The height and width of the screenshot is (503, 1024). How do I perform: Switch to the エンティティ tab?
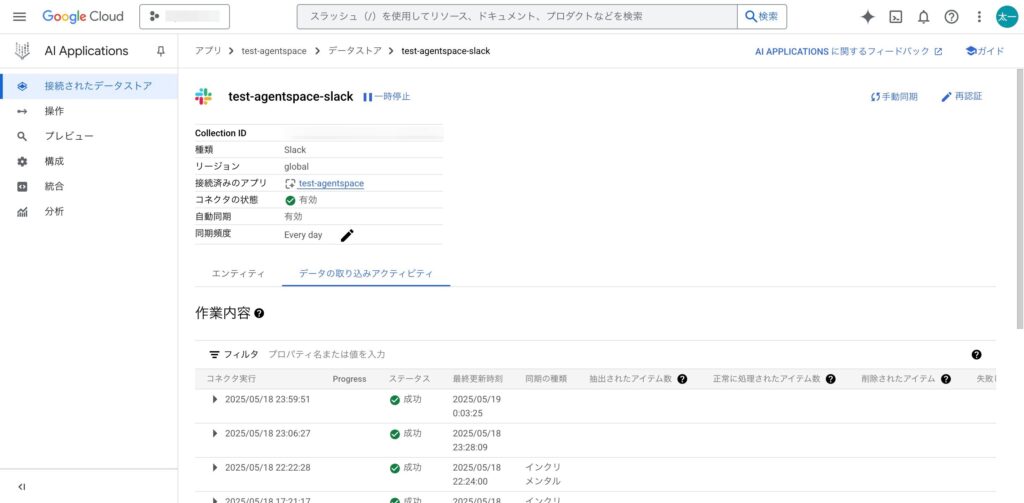pyautogui.click(x=238, y=274)
